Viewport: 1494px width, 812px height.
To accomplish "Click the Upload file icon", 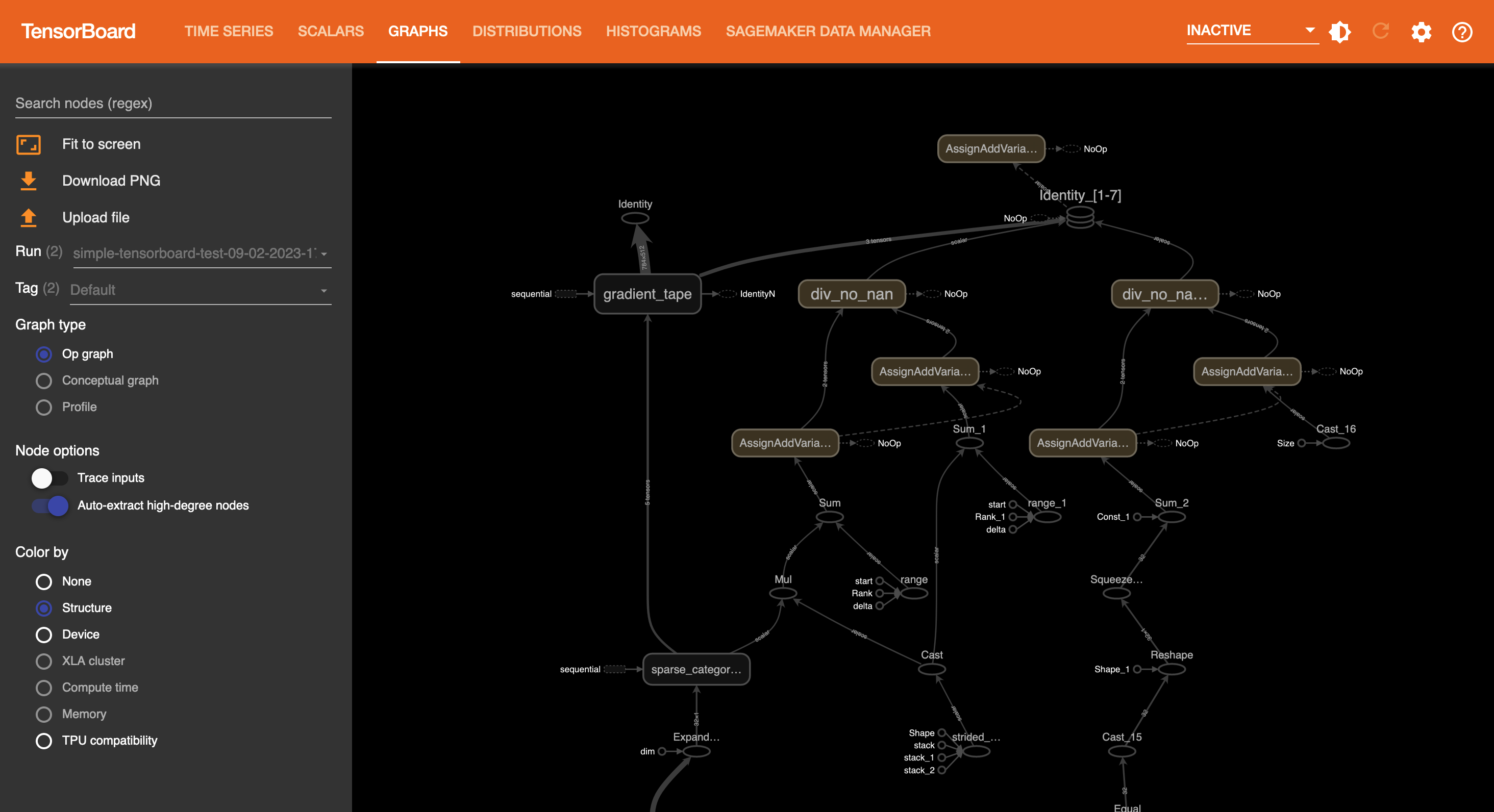I will (x=28, y=216).
